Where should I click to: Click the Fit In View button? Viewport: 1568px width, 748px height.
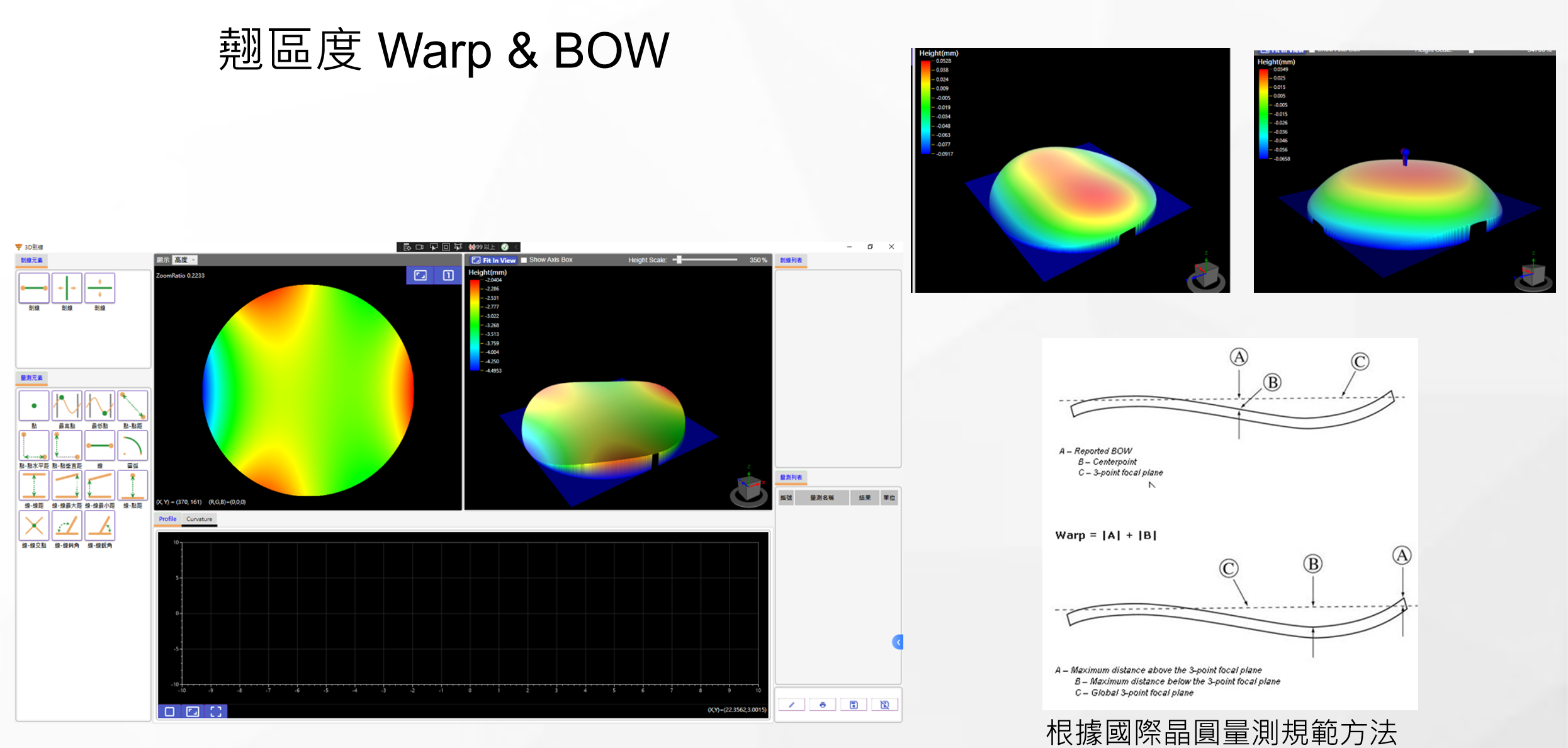[x=494, y=260]
